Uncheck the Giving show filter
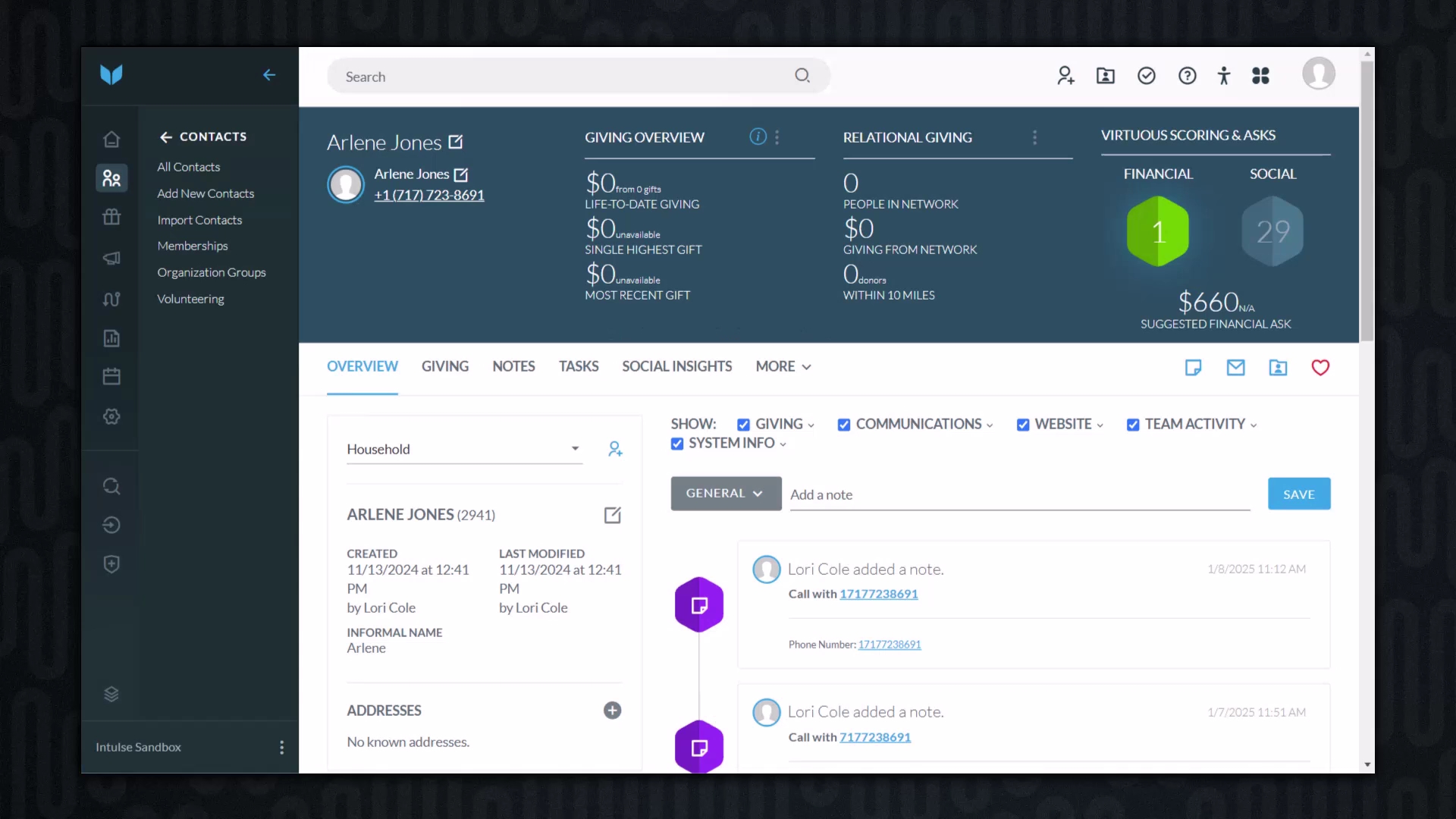 tap(743, 425)
